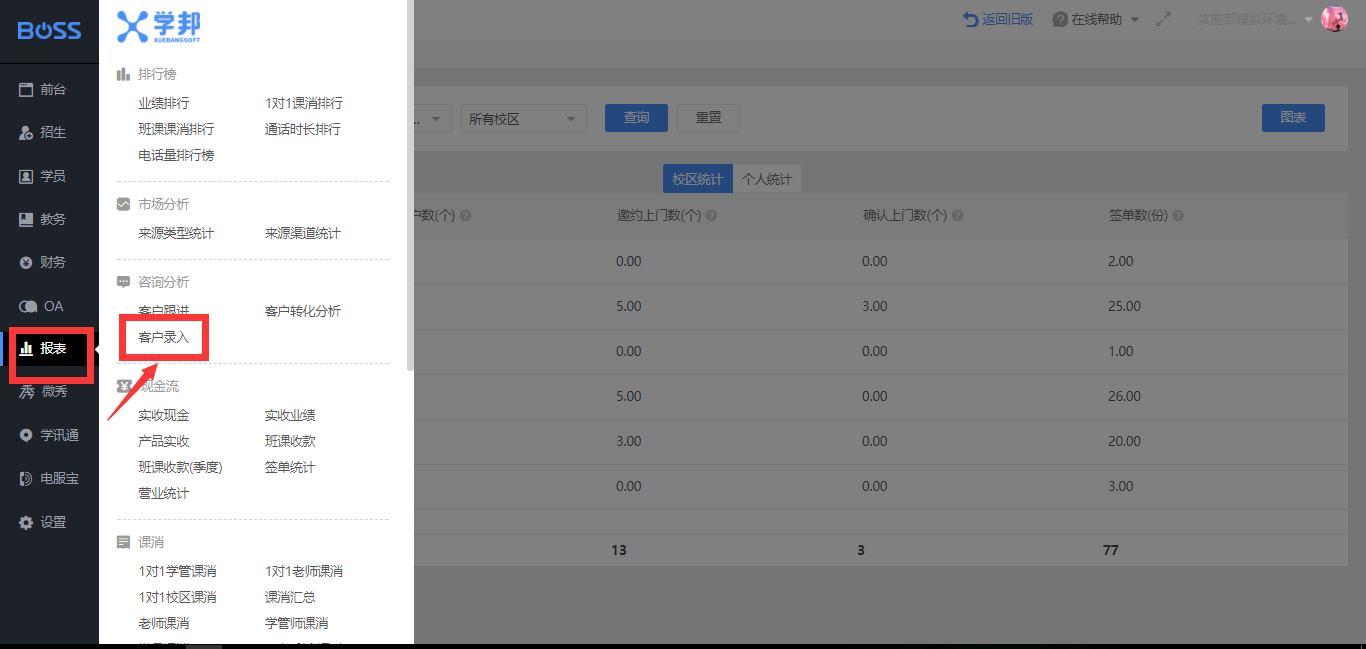Click the 确认上门数 cell showing 3.00
Screen dimensions: 1366x649
click(874, 306)
